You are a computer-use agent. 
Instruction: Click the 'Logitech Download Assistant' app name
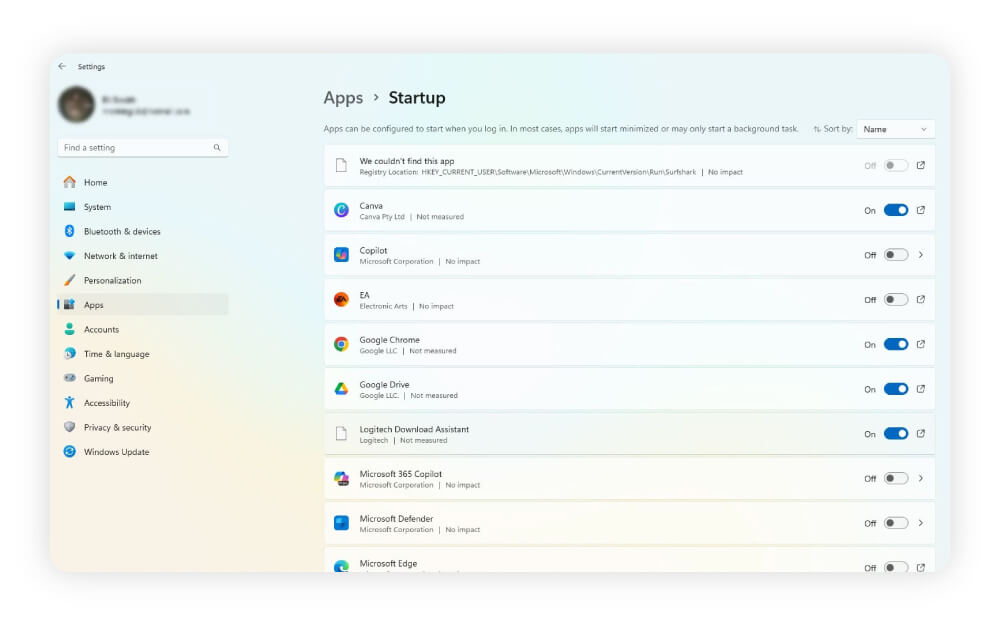(414, 429)
